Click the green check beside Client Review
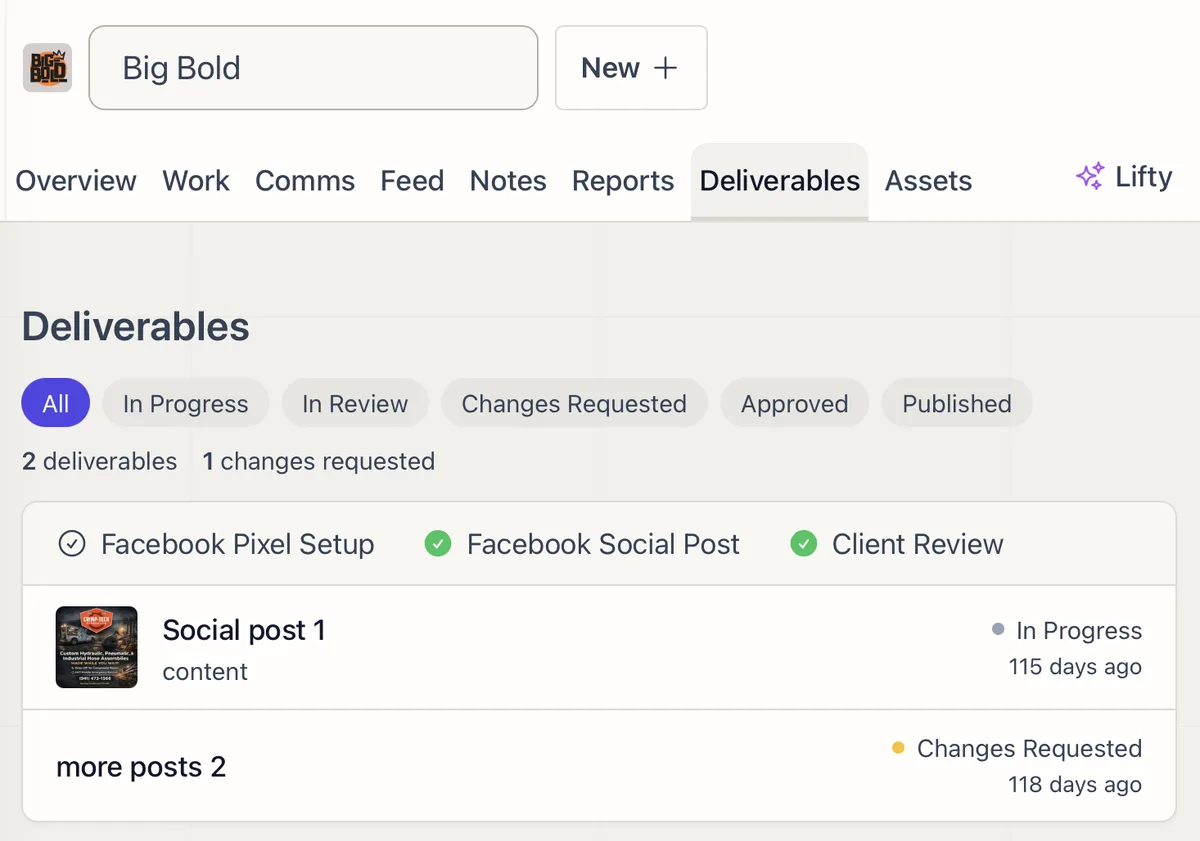 pos(804,544)
